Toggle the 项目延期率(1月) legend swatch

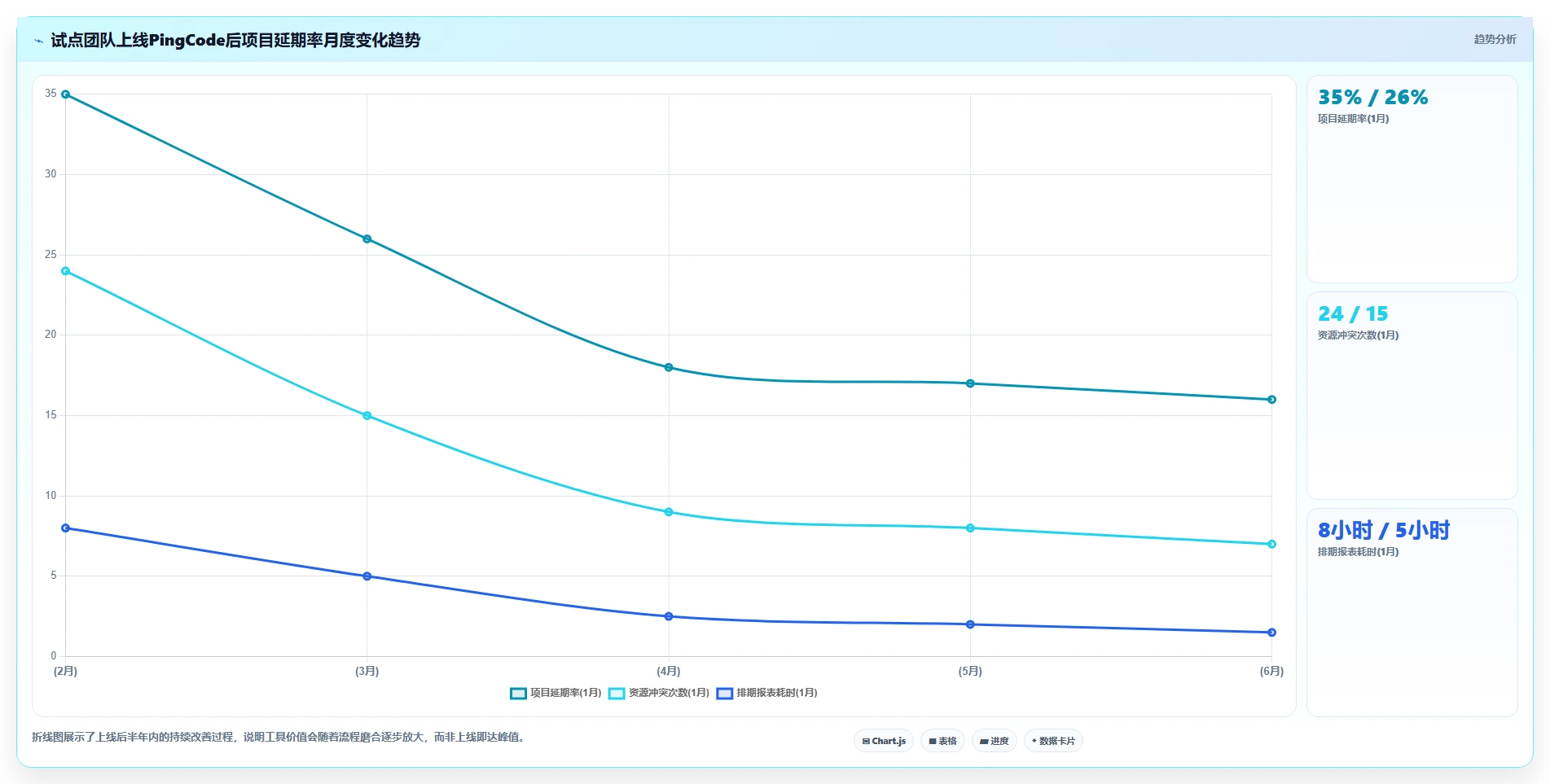pos(518,694)
